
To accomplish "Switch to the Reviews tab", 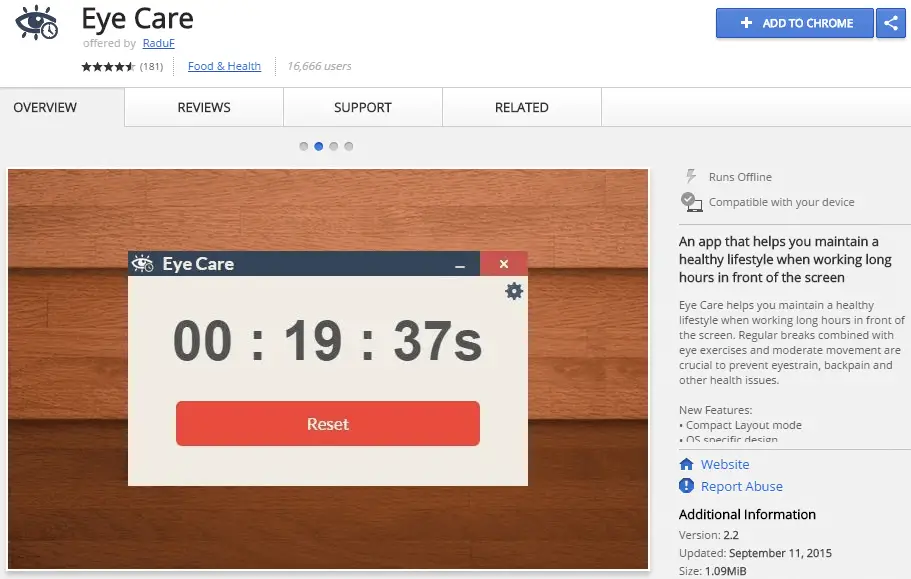I will point(204,107).
